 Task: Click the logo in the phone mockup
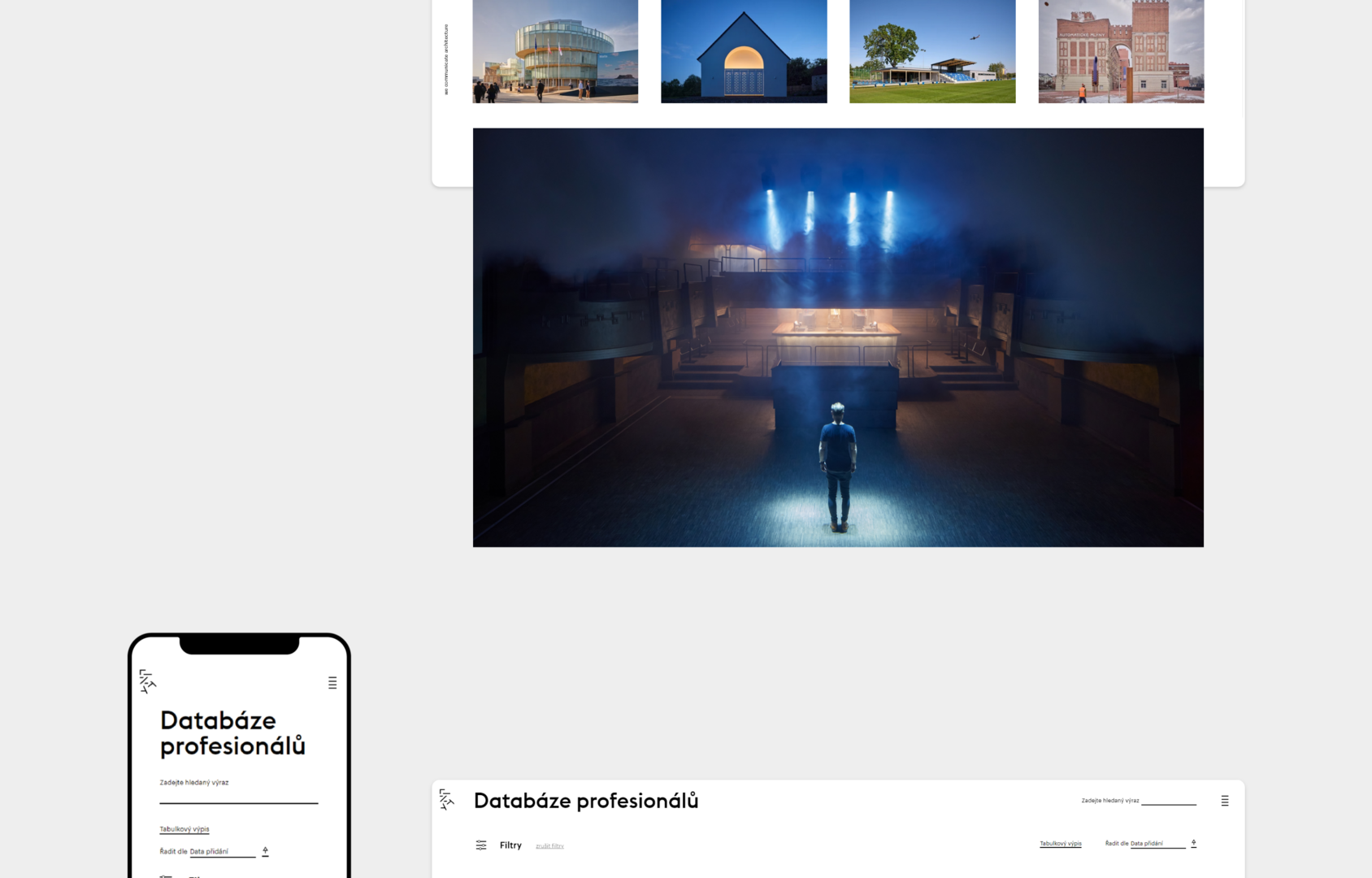[x=147, y=681]
